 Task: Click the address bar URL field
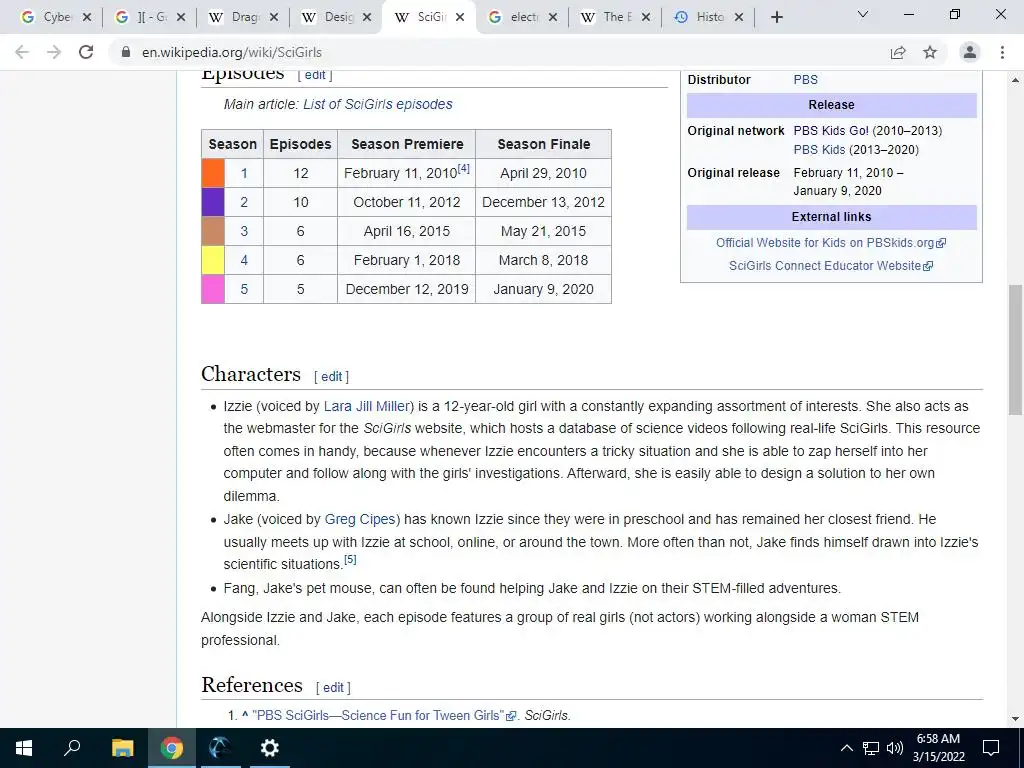point(232,52)
